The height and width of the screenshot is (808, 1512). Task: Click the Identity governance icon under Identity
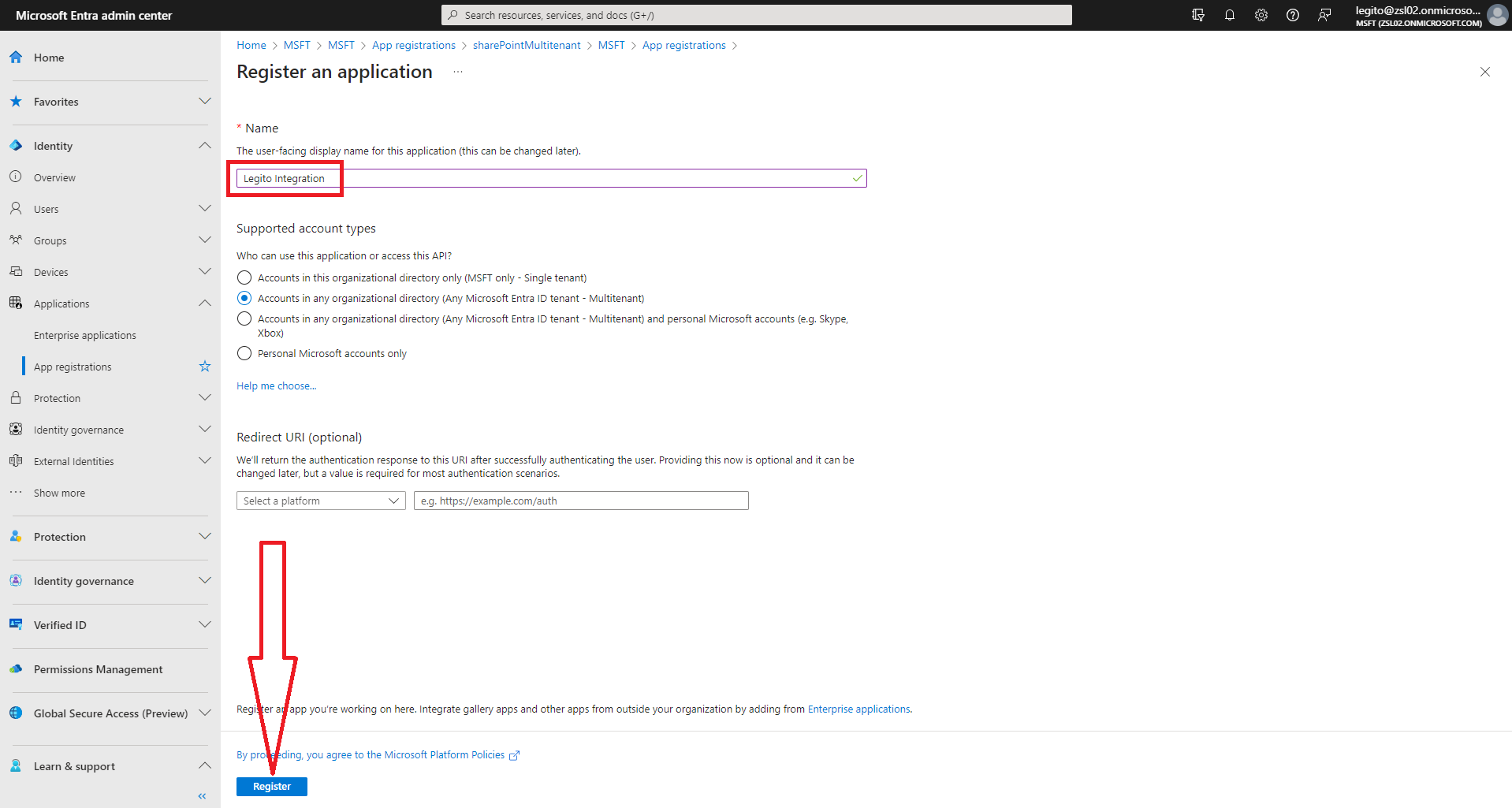click(16, 429)
